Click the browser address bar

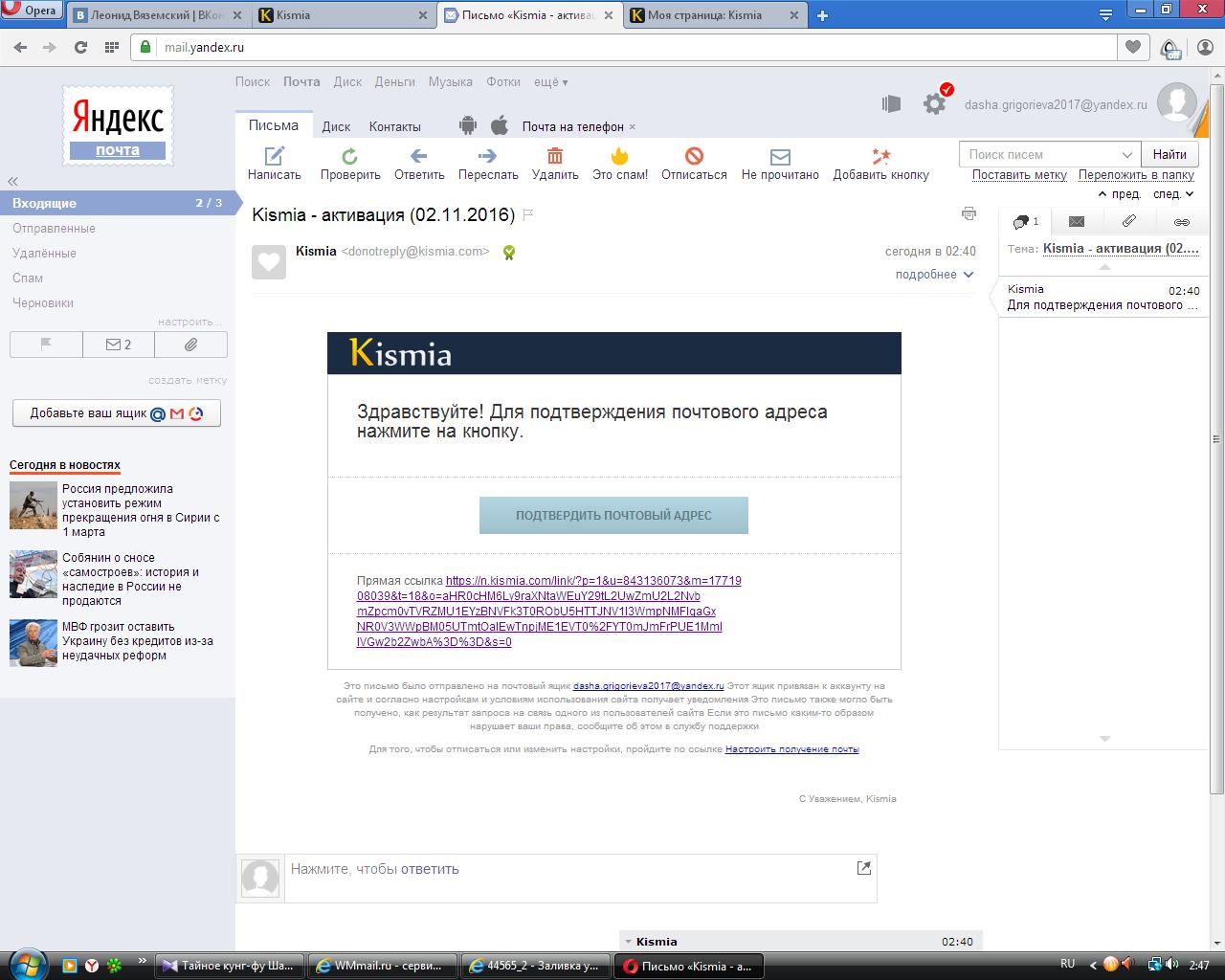point(624,47)
